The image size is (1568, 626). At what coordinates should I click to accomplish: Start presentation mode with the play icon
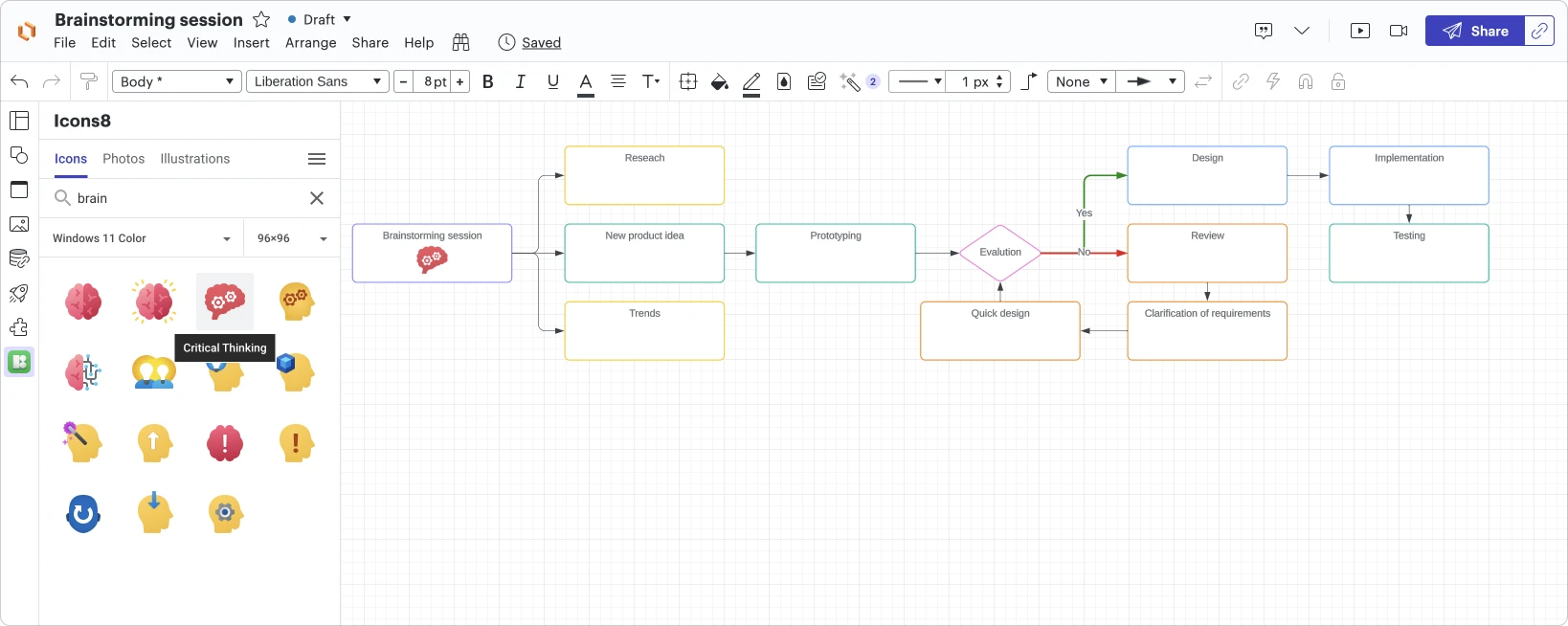[1359, 31]
